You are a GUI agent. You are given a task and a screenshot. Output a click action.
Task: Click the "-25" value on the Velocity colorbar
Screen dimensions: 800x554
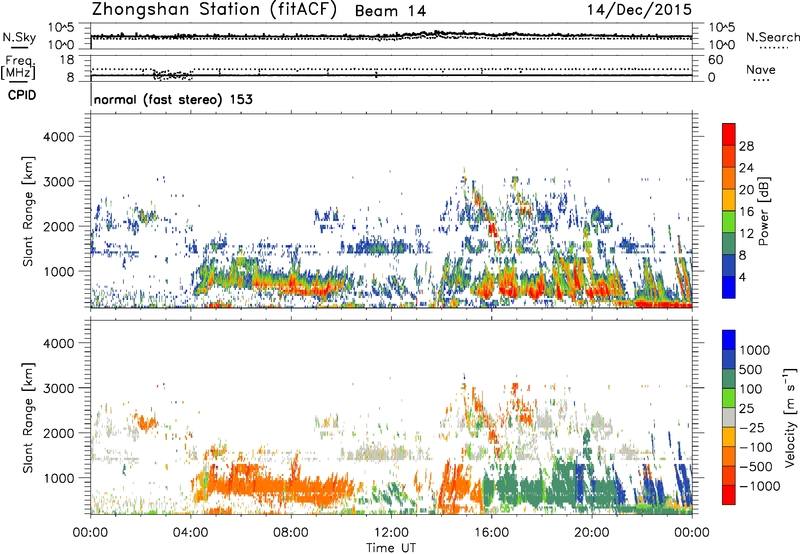pos(751,428)
